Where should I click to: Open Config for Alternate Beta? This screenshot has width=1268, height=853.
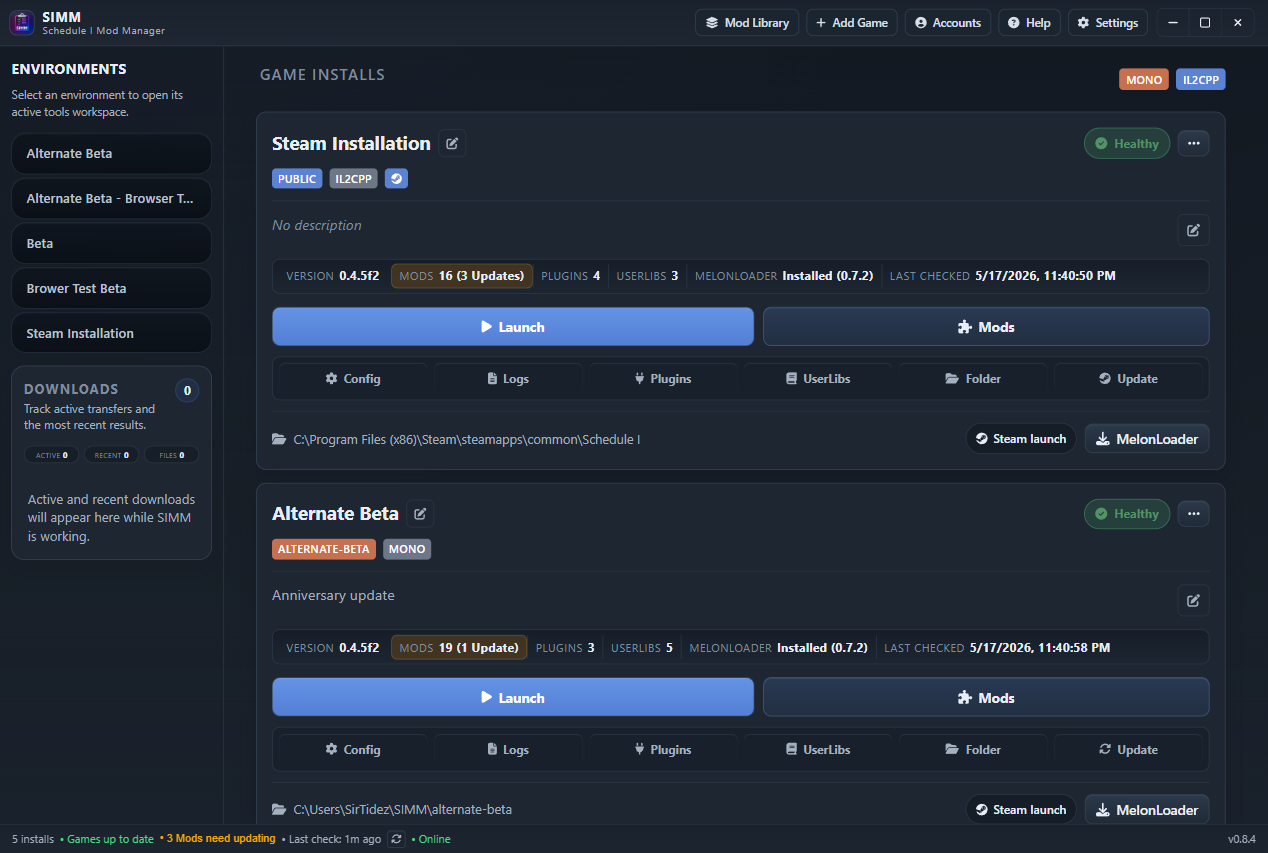352,749
